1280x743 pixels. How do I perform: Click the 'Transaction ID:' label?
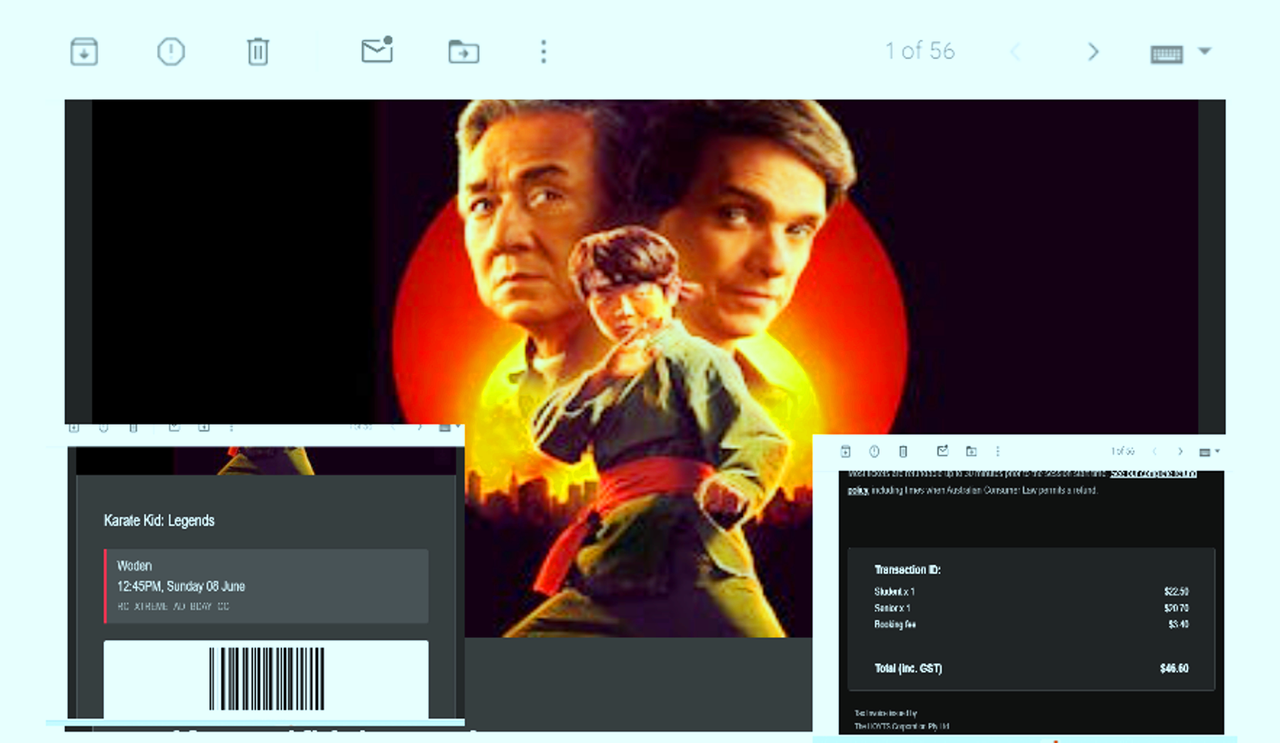pyautogui.click(x=908, y=570)
